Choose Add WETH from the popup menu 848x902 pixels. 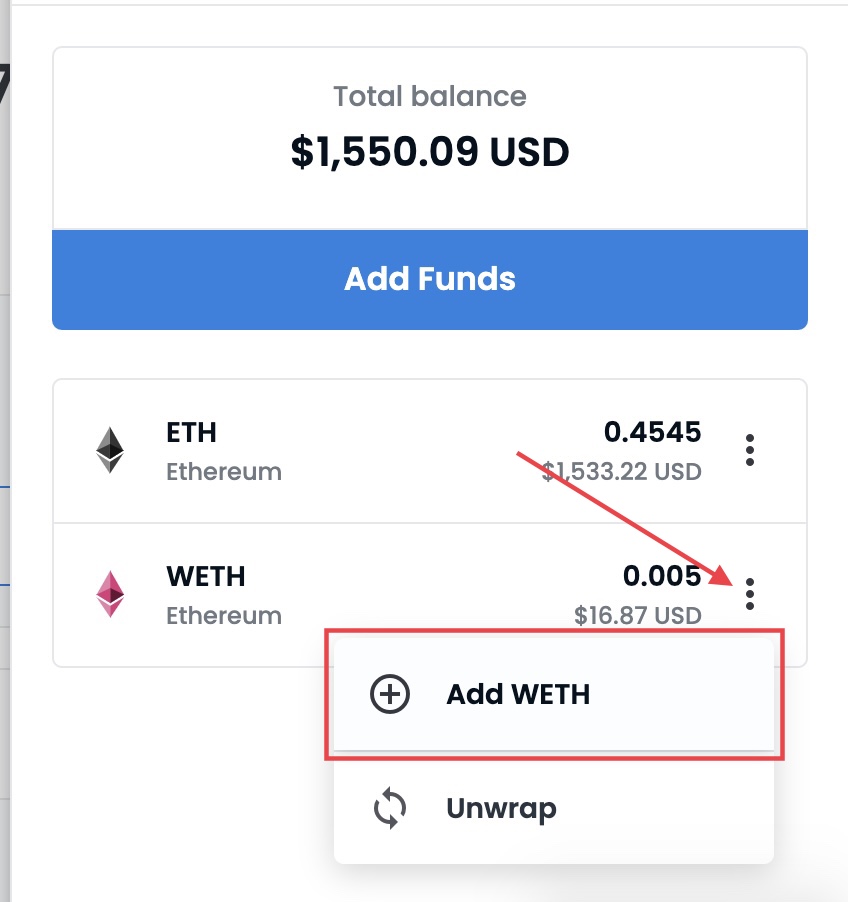pos(553,694)
